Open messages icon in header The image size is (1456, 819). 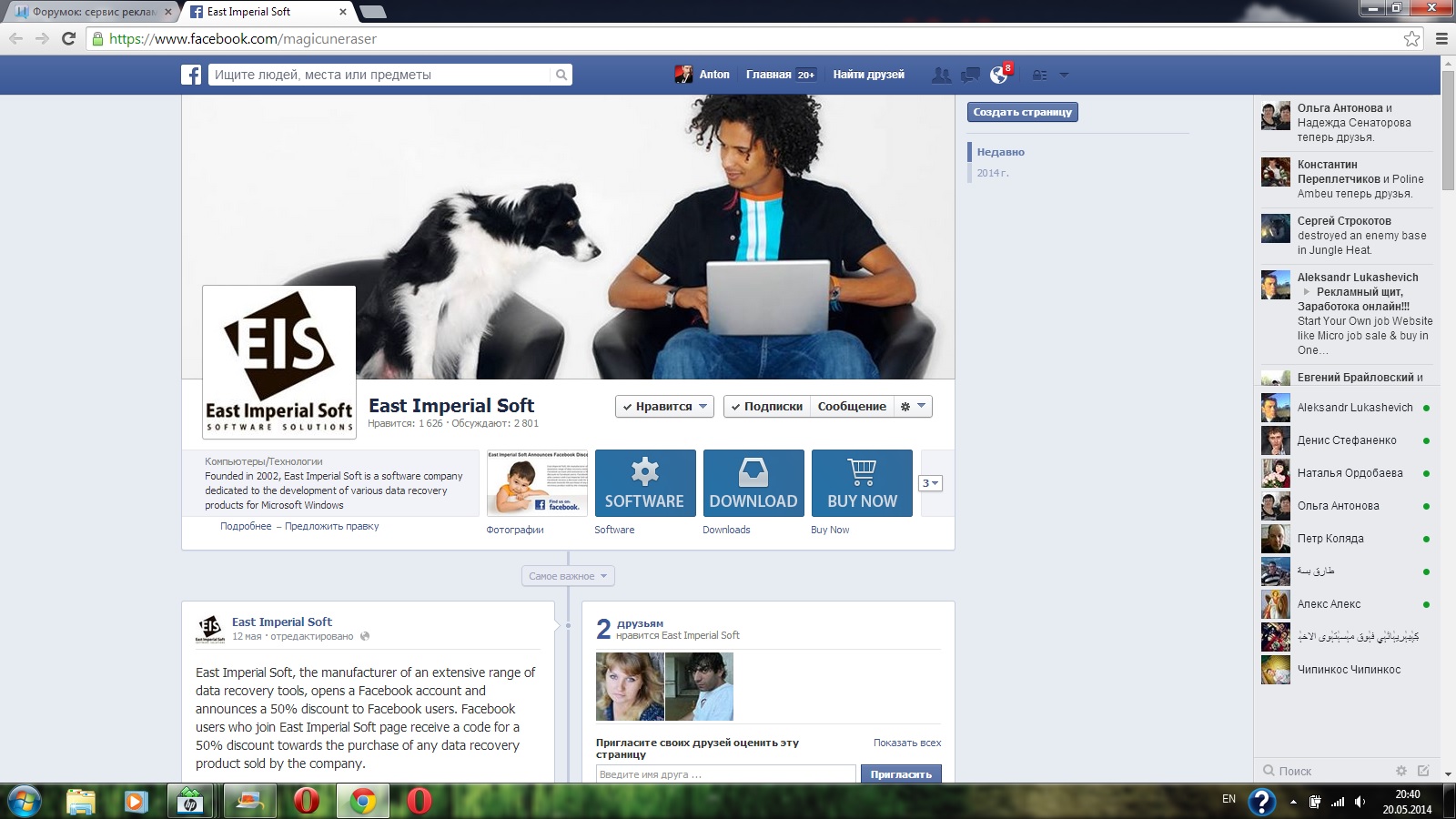coord(971,75)
